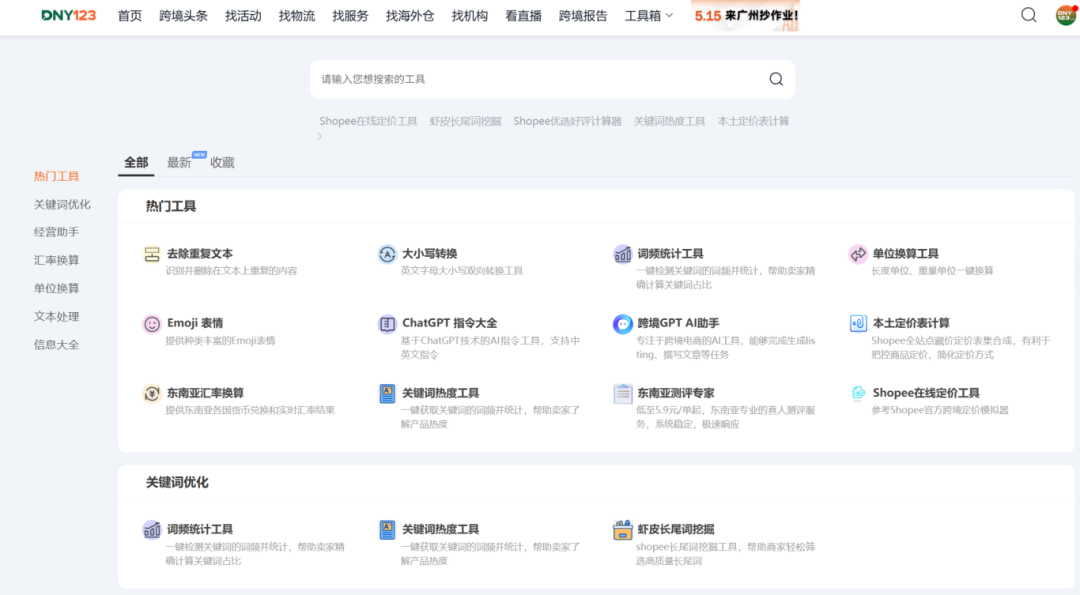Click the 去除重复文本 title text

[200, 253]
